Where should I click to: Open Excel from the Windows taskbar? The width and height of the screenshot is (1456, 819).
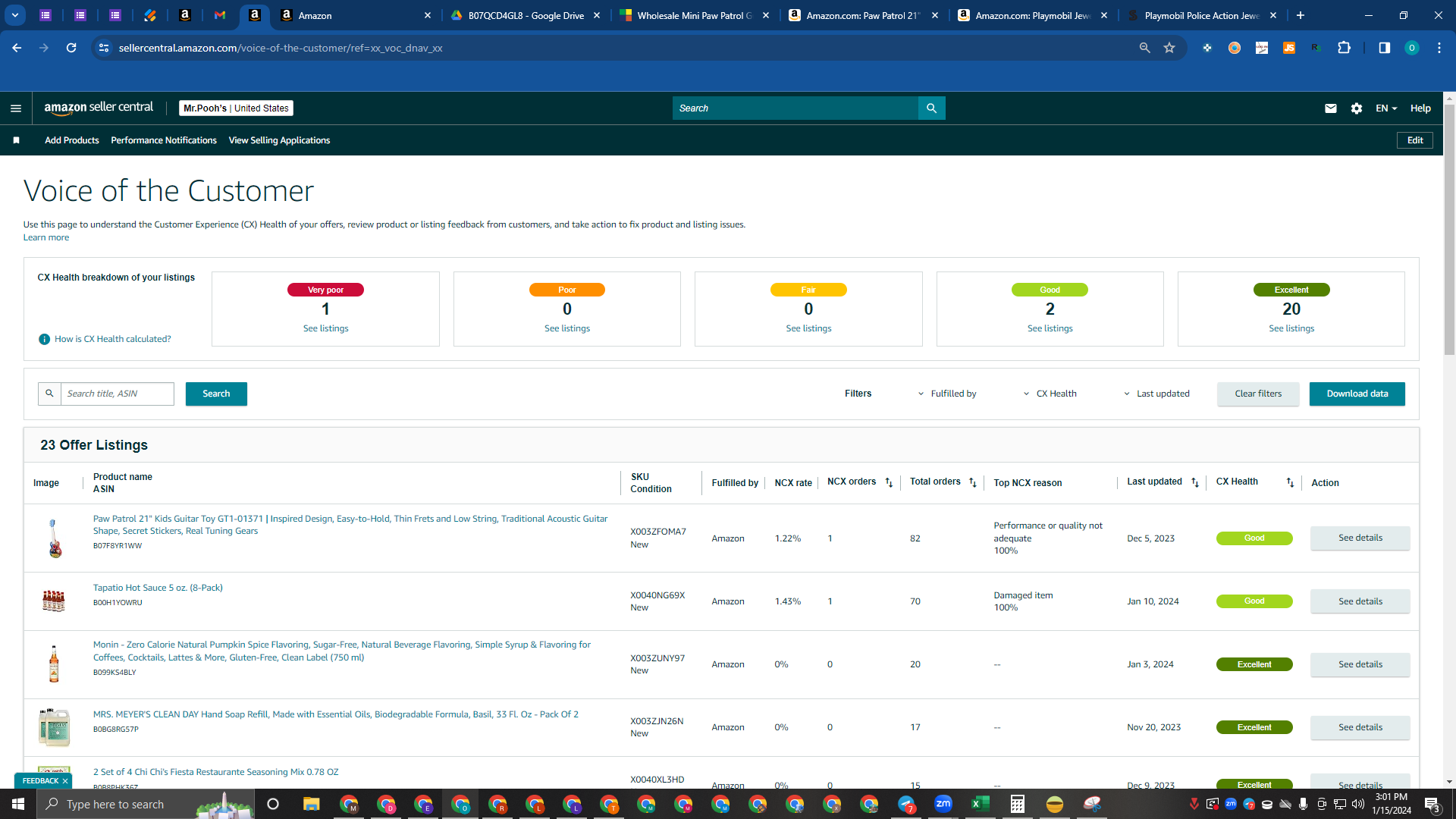[980, 804]
